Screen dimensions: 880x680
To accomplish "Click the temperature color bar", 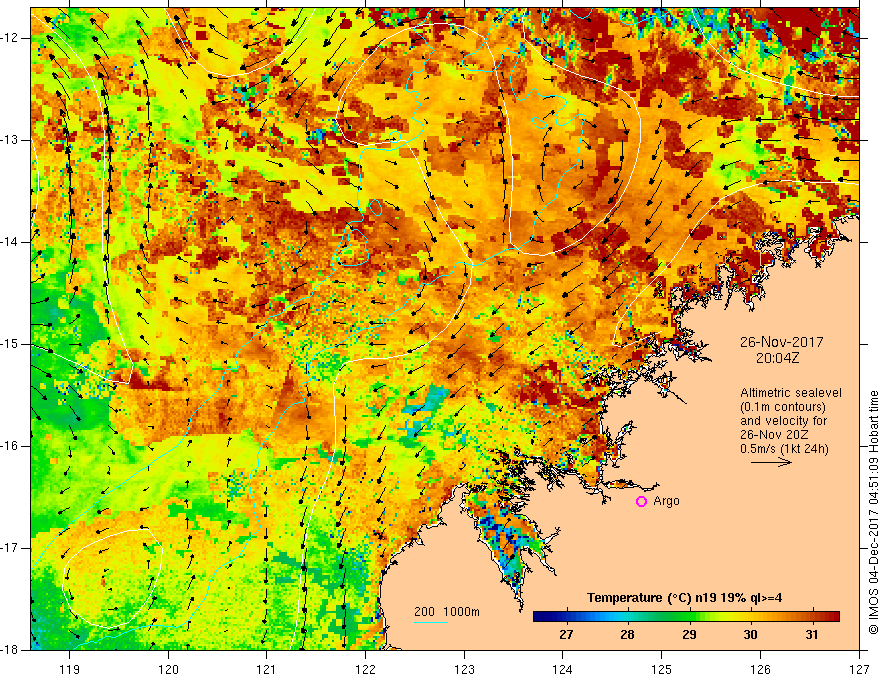I will pyautogui.click(x=686, y=617).
